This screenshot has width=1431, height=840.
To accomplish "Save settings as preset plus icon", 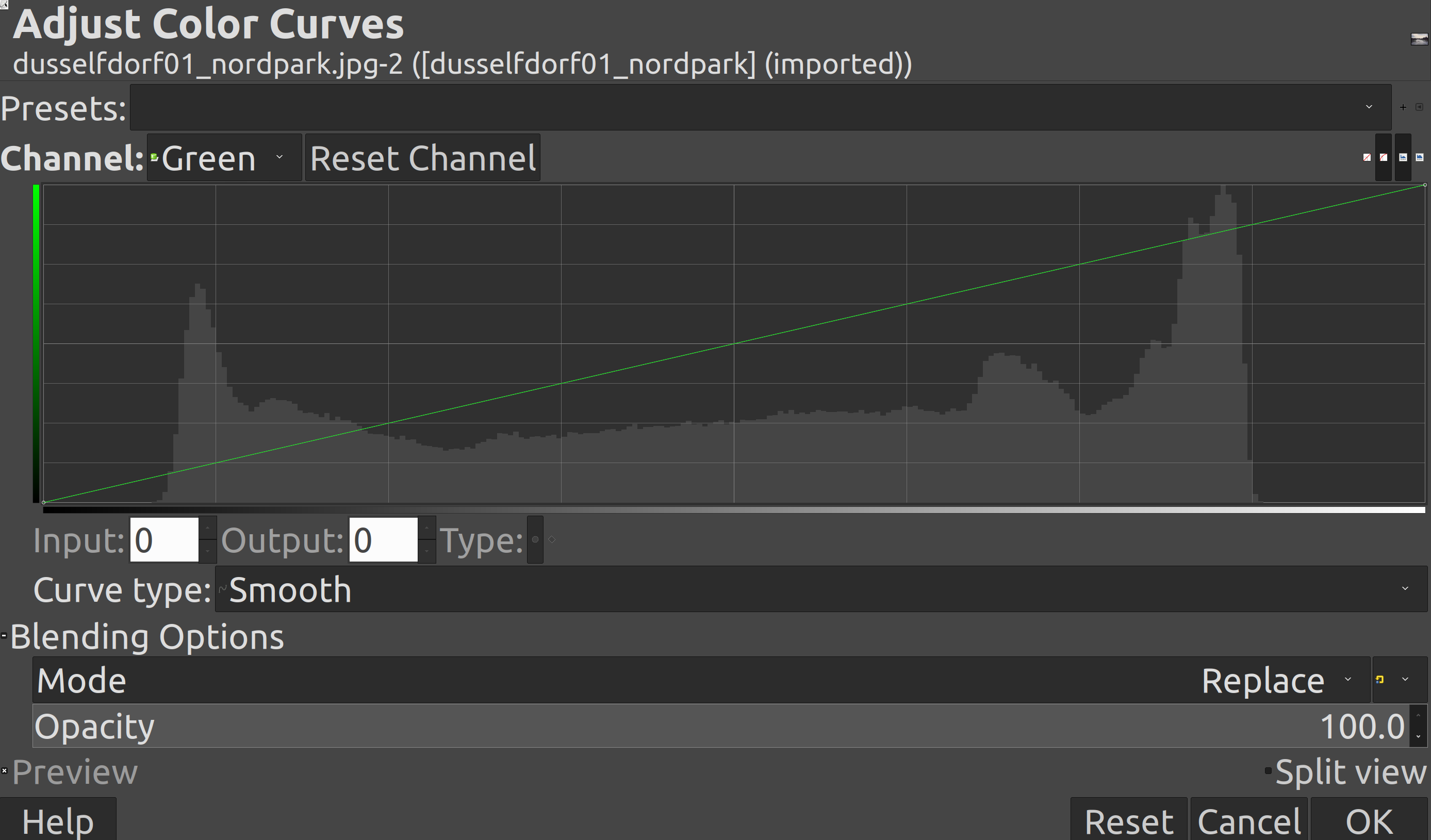I will (1403, 107).
